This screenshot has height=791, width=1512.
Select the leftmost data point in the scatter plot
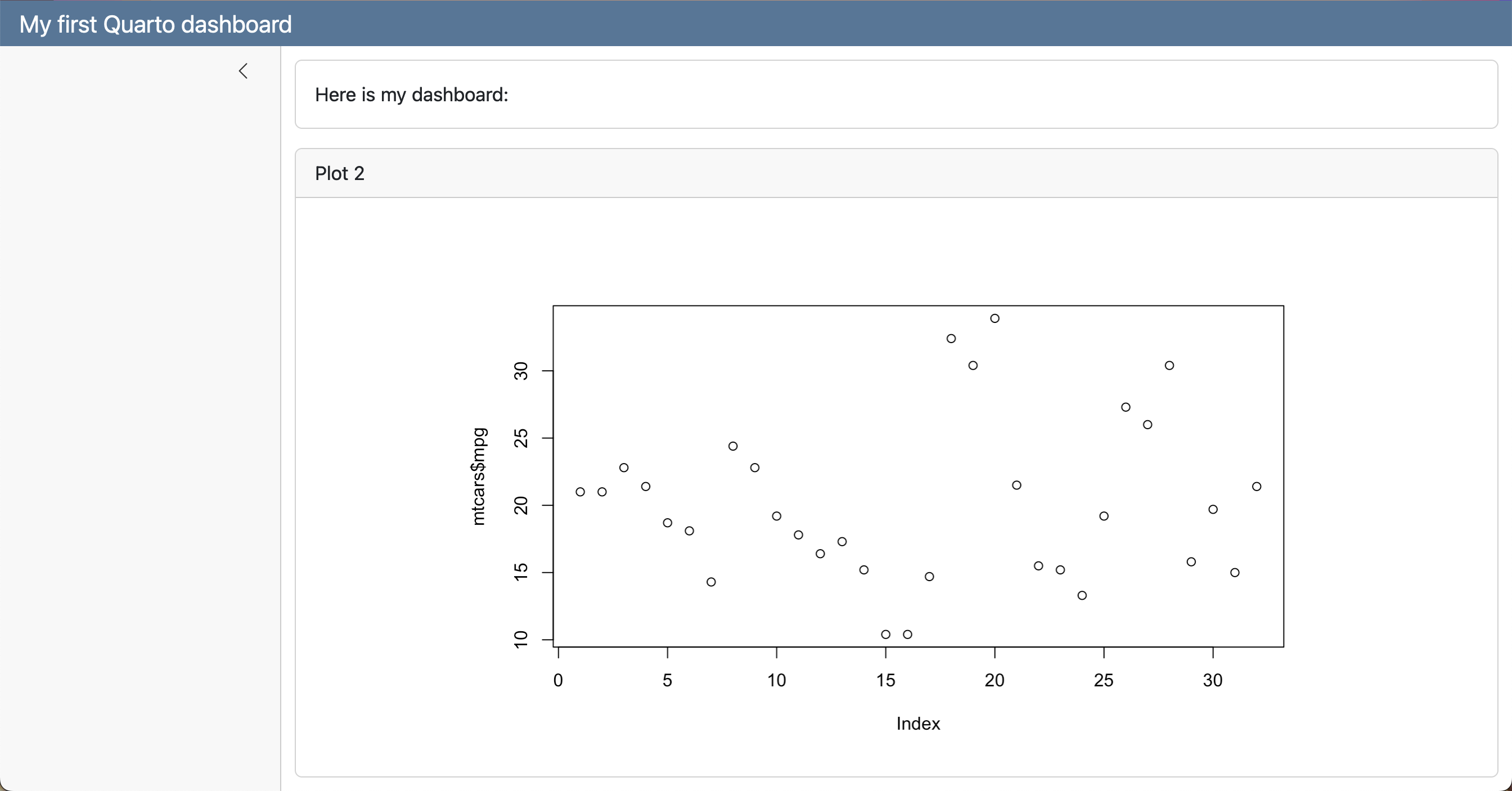point(580,492)
